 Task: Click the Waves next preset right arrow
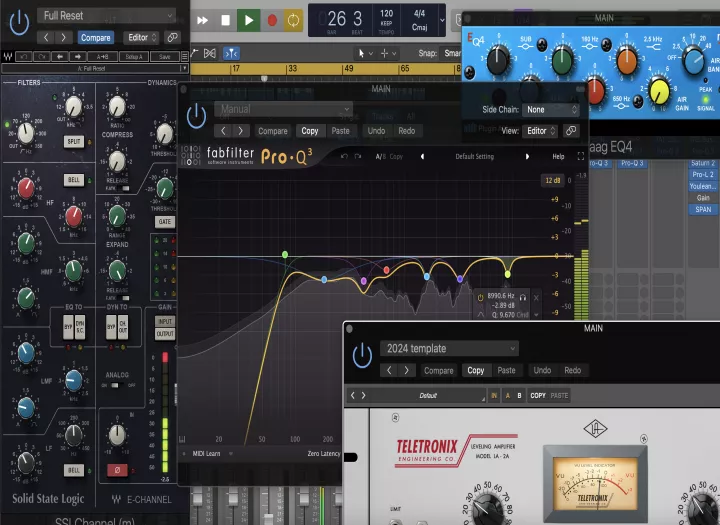tap(77, 56)
